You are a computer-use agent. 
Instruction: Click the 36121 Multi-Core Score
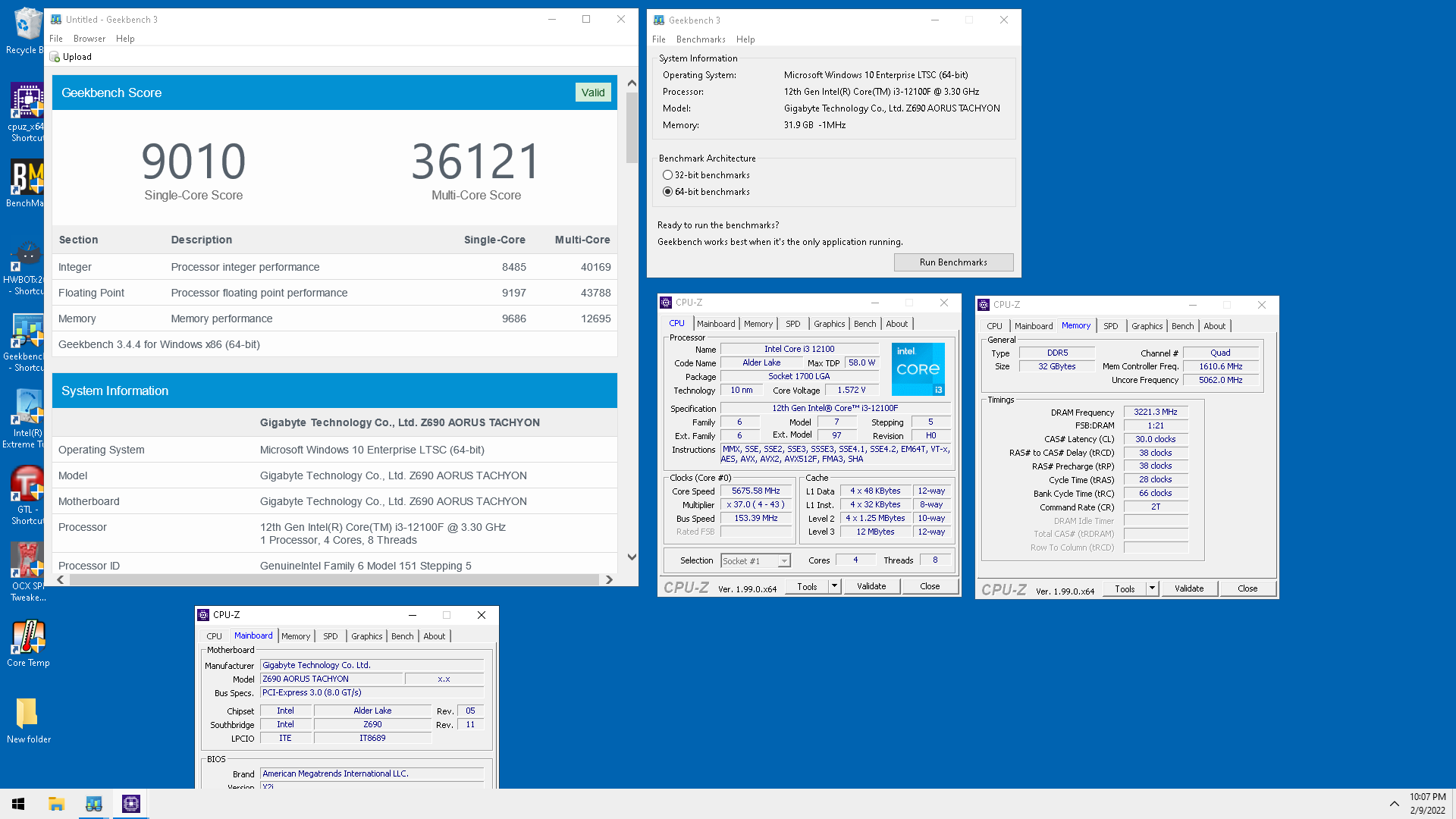[x=476, y=162]
